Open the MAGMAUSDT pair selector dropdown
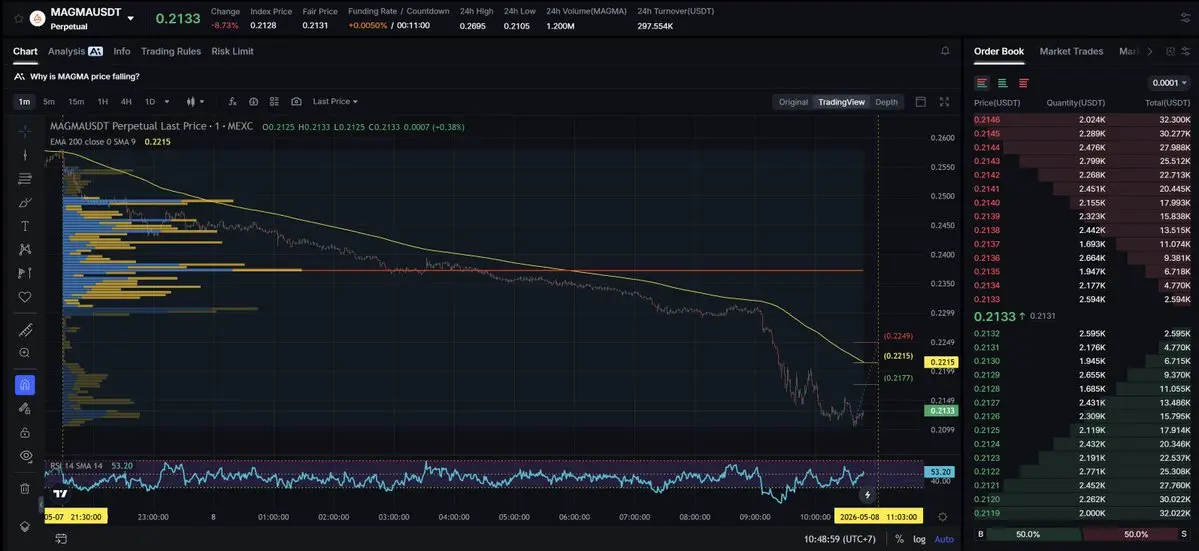Screen dimensions: 1199x551 [131, 18]
